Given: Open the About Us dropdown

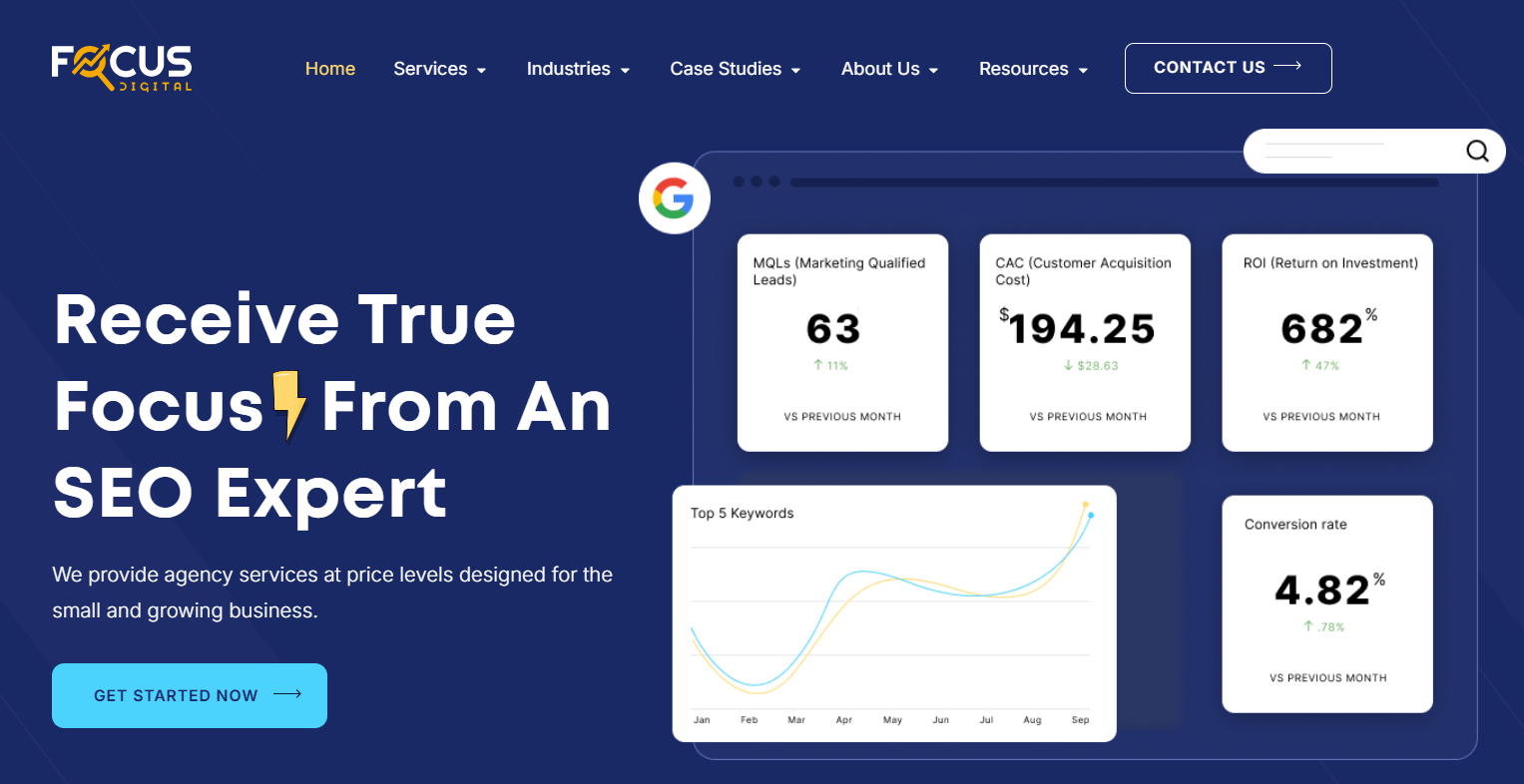Looking at the screenshot, I should pyautogui.click(x=889, y=69).
